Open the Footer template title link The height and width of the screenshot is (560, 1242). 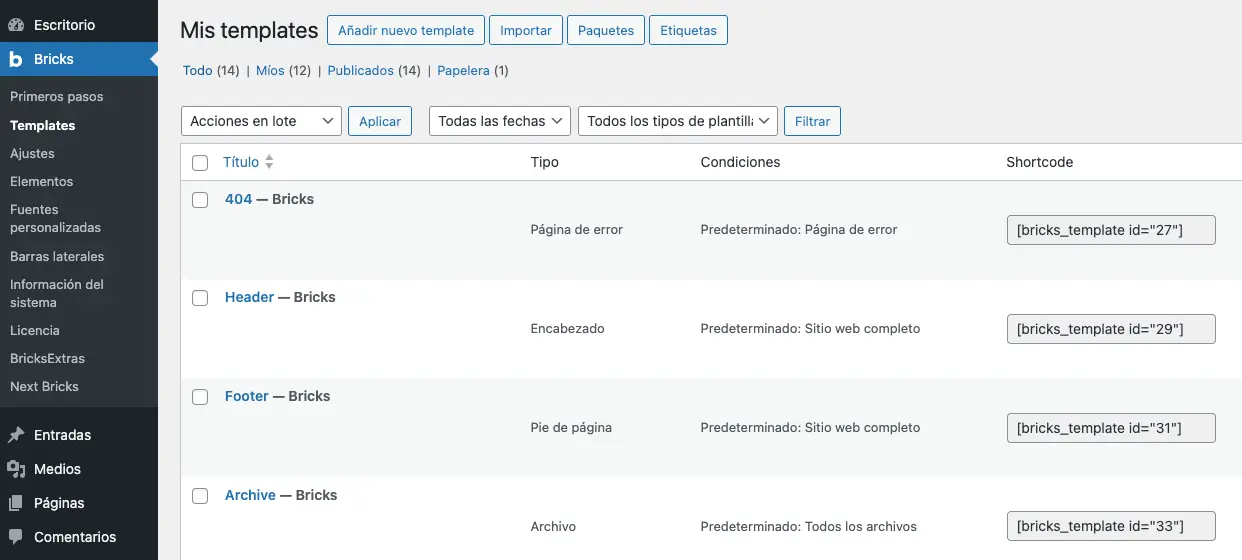click(247, 396)
